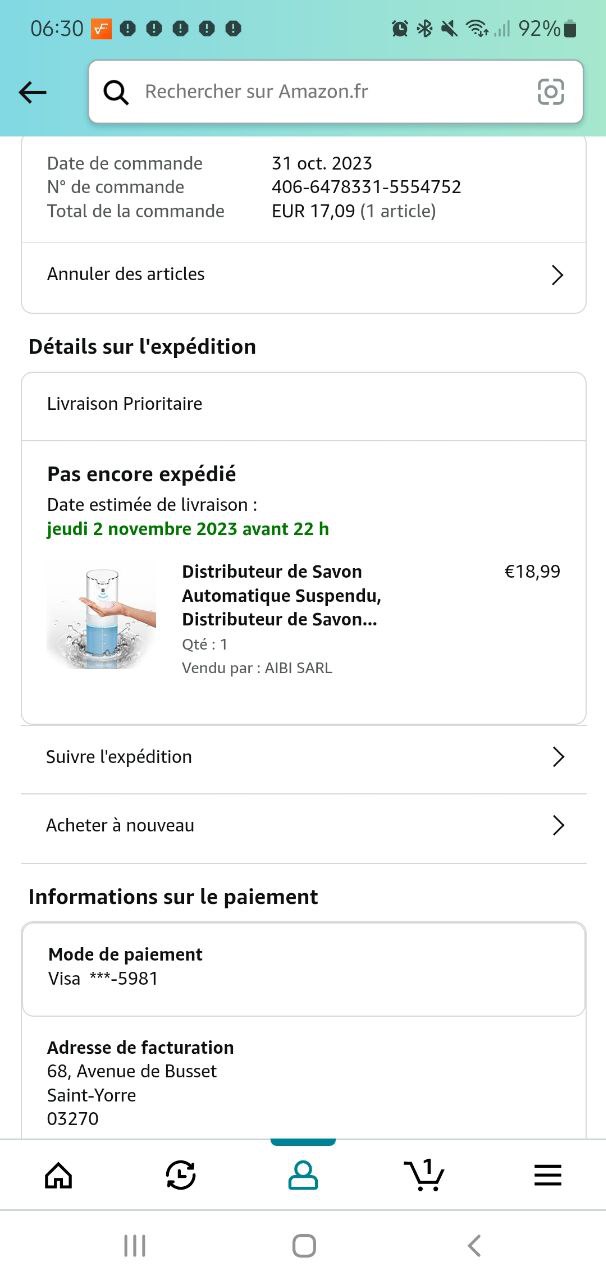Open the camera scan search icon
Viewport: 606px width, 1280px height.
click(x=550, y=92)
